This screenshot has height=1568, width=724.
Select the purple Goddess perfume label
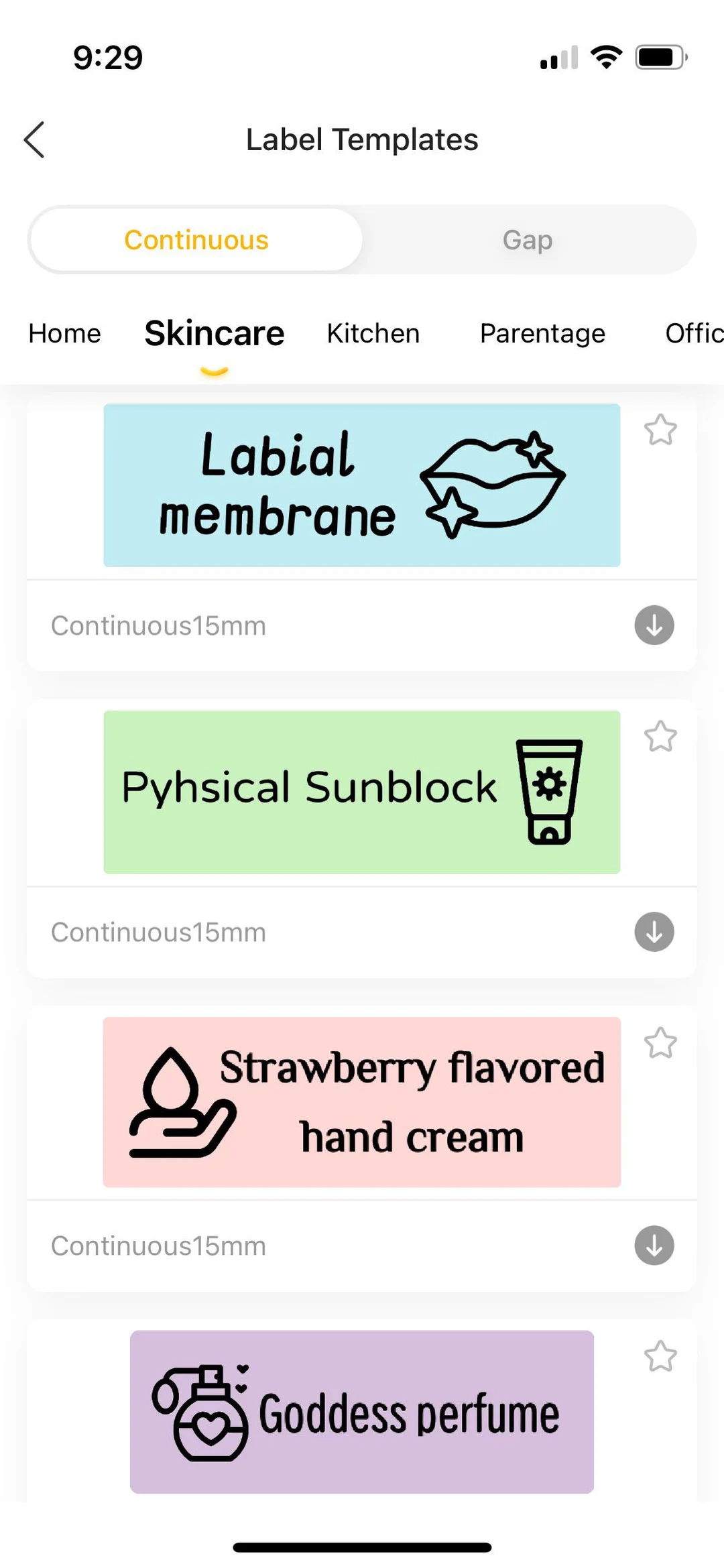coord(361,1411)
